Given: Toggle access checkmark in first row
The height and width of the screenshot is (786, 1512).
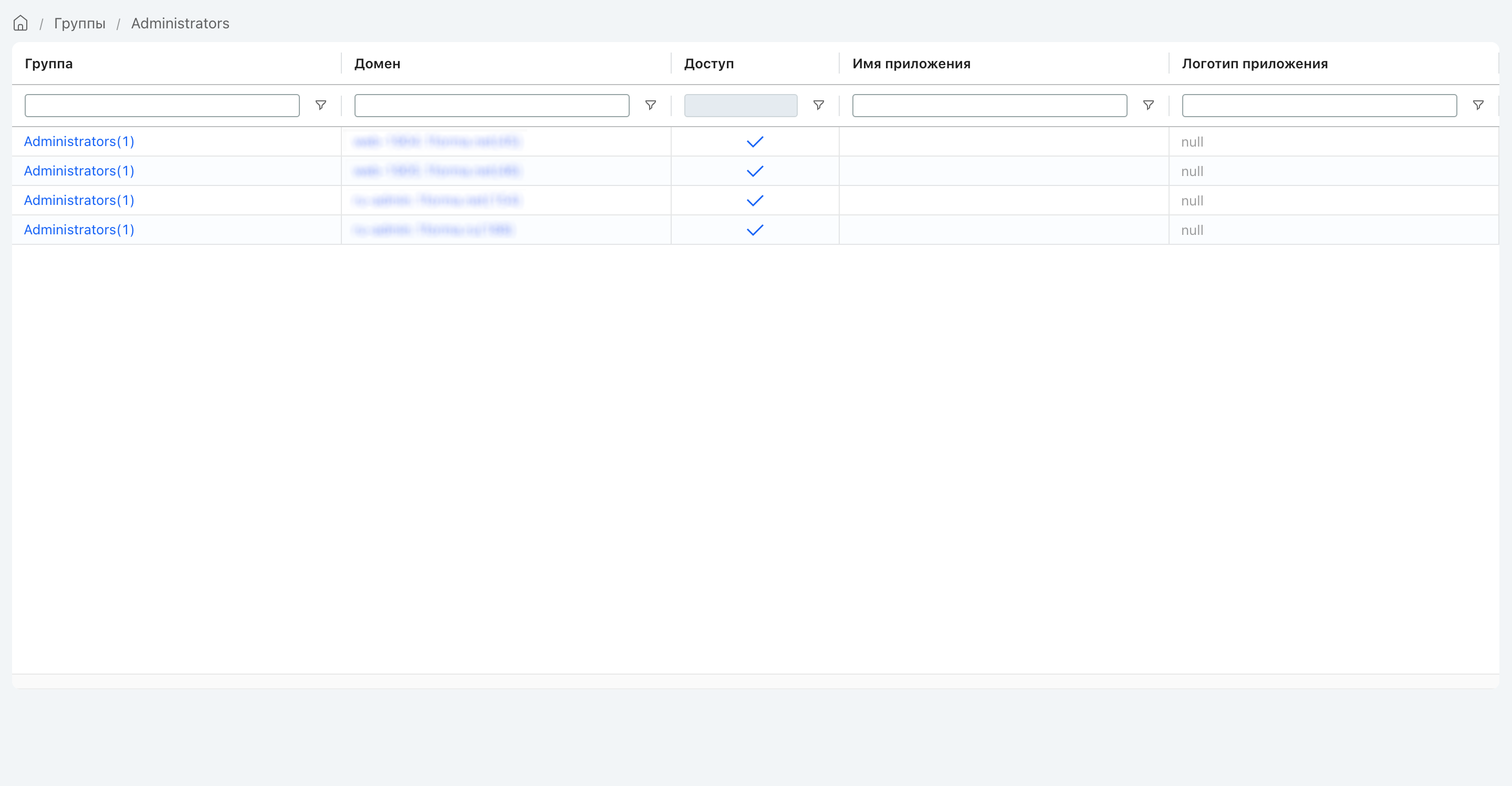Looking at the screenshot, I should click(x=755, y=141).
